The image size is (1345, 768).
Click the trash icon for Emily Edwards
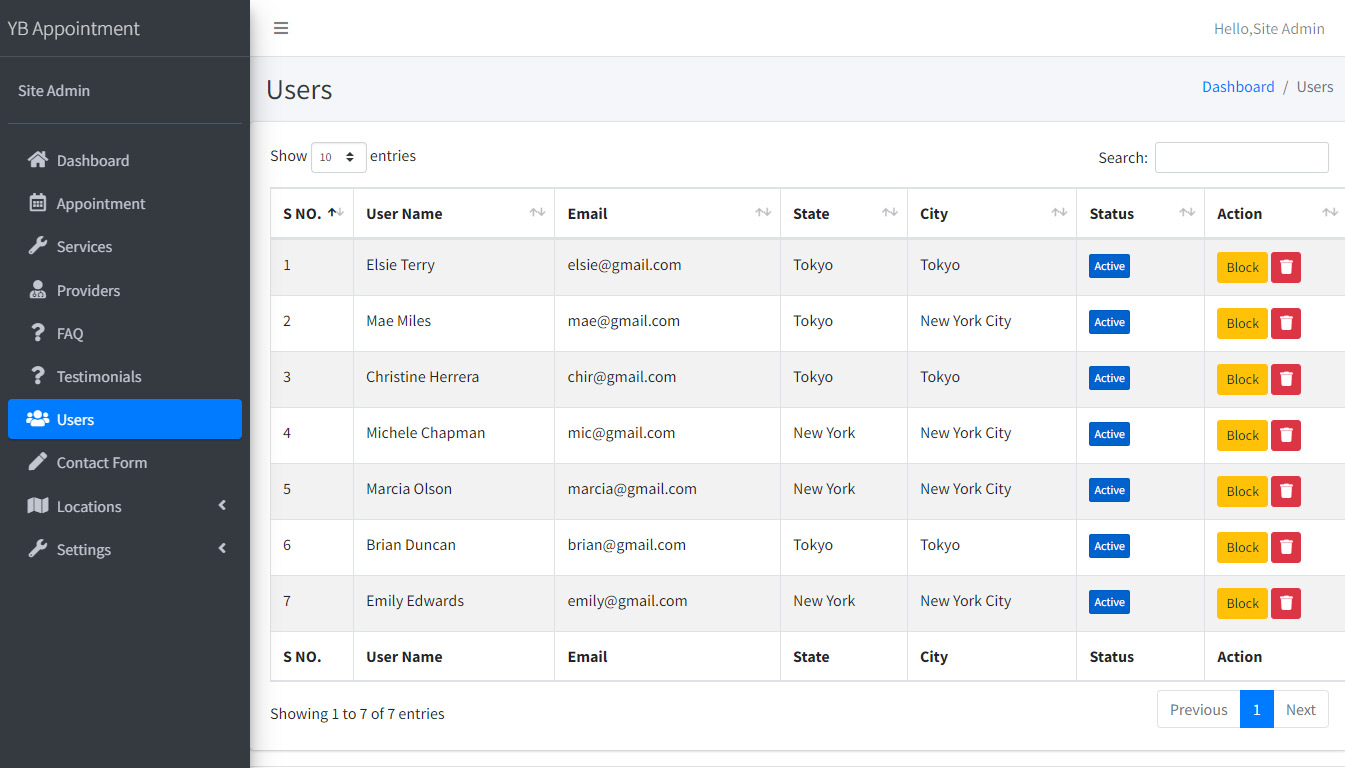(x=1286, y=603)
